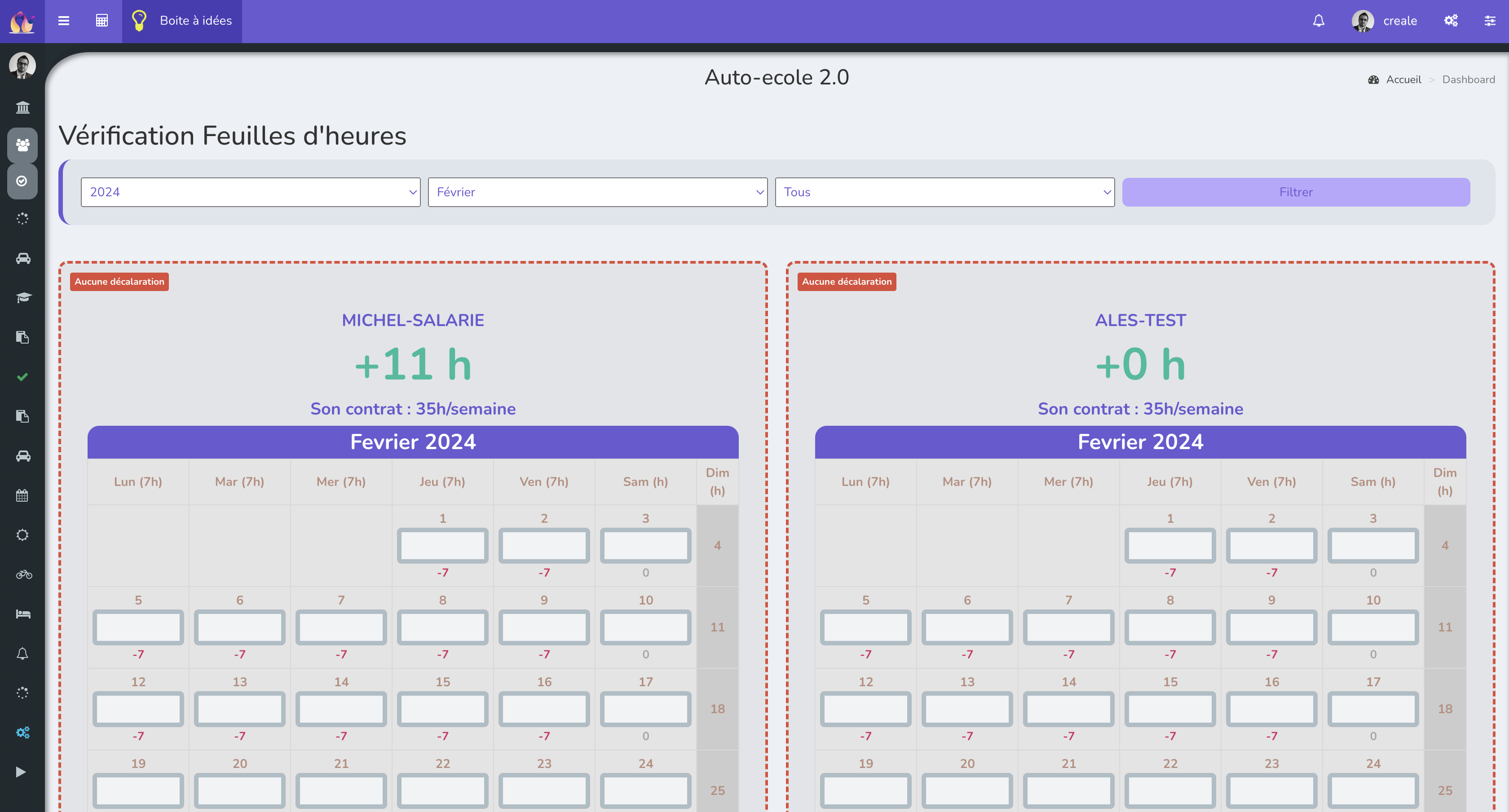The height and width of the screenshot is (812, 1509).
Task: Open the sliders options icon in top bar
Action: (x=1490, y=21)
